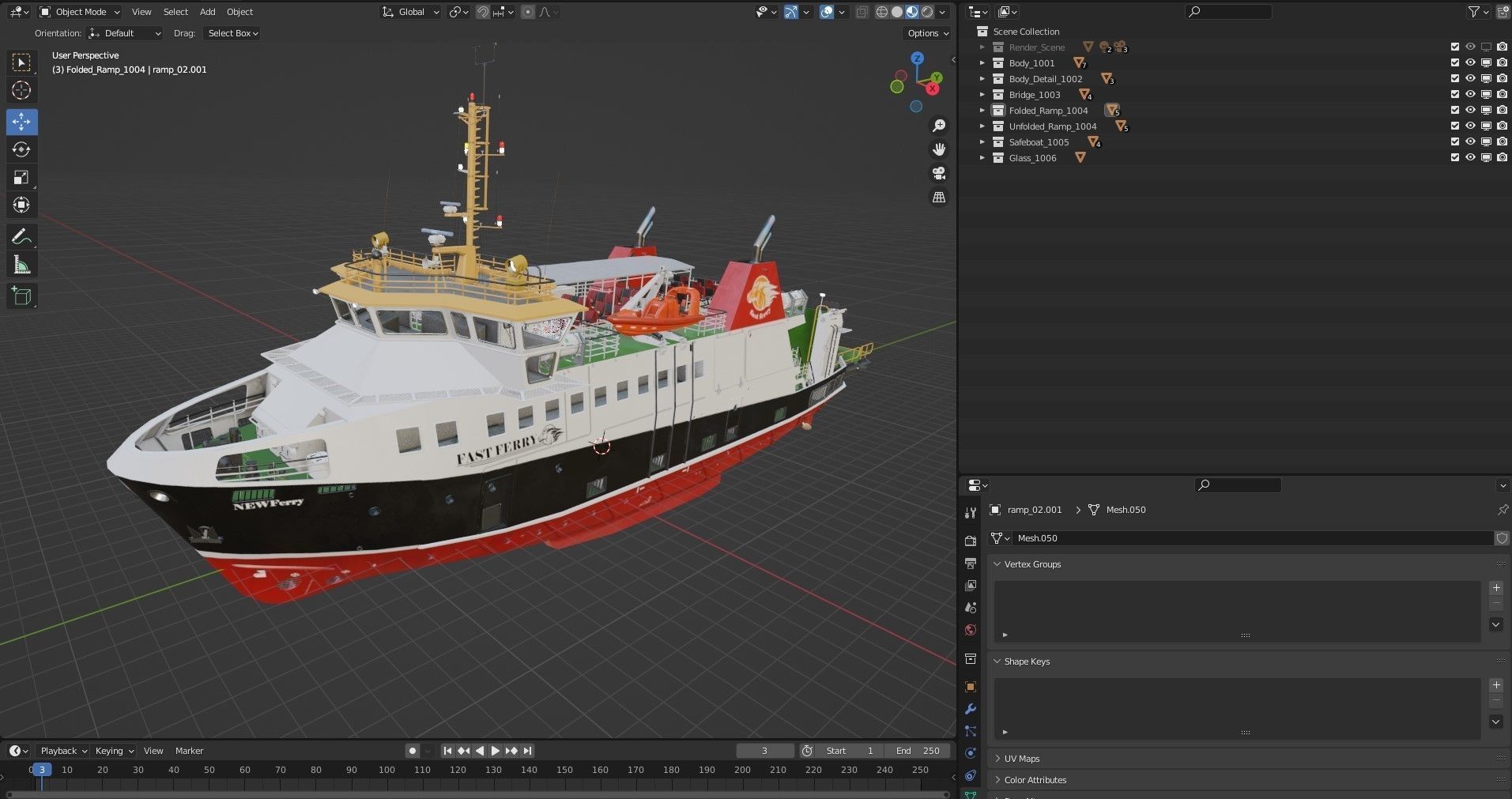
Task: Switch to solid viewport shading
Action: click(x=897, y=12)
